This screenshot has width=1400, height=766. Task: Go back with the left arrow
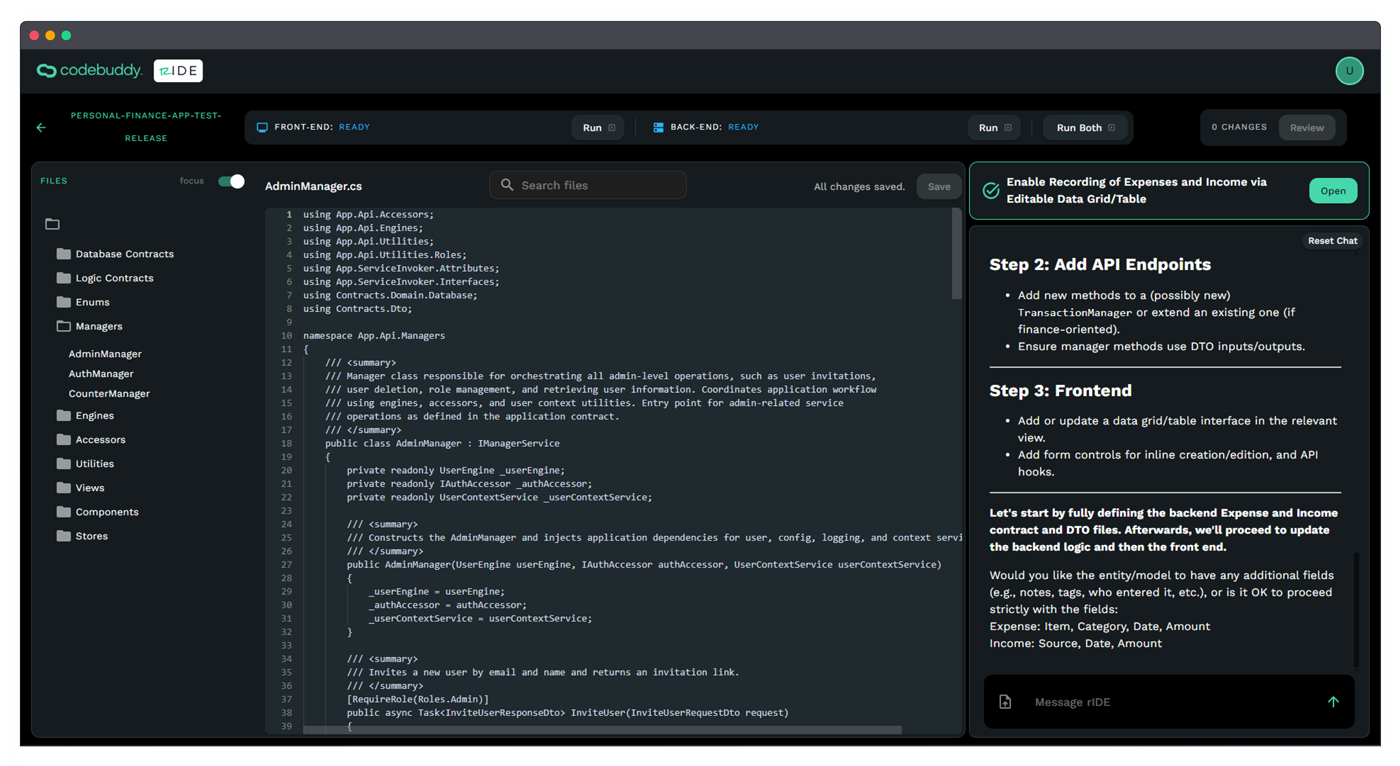[41, 128]
